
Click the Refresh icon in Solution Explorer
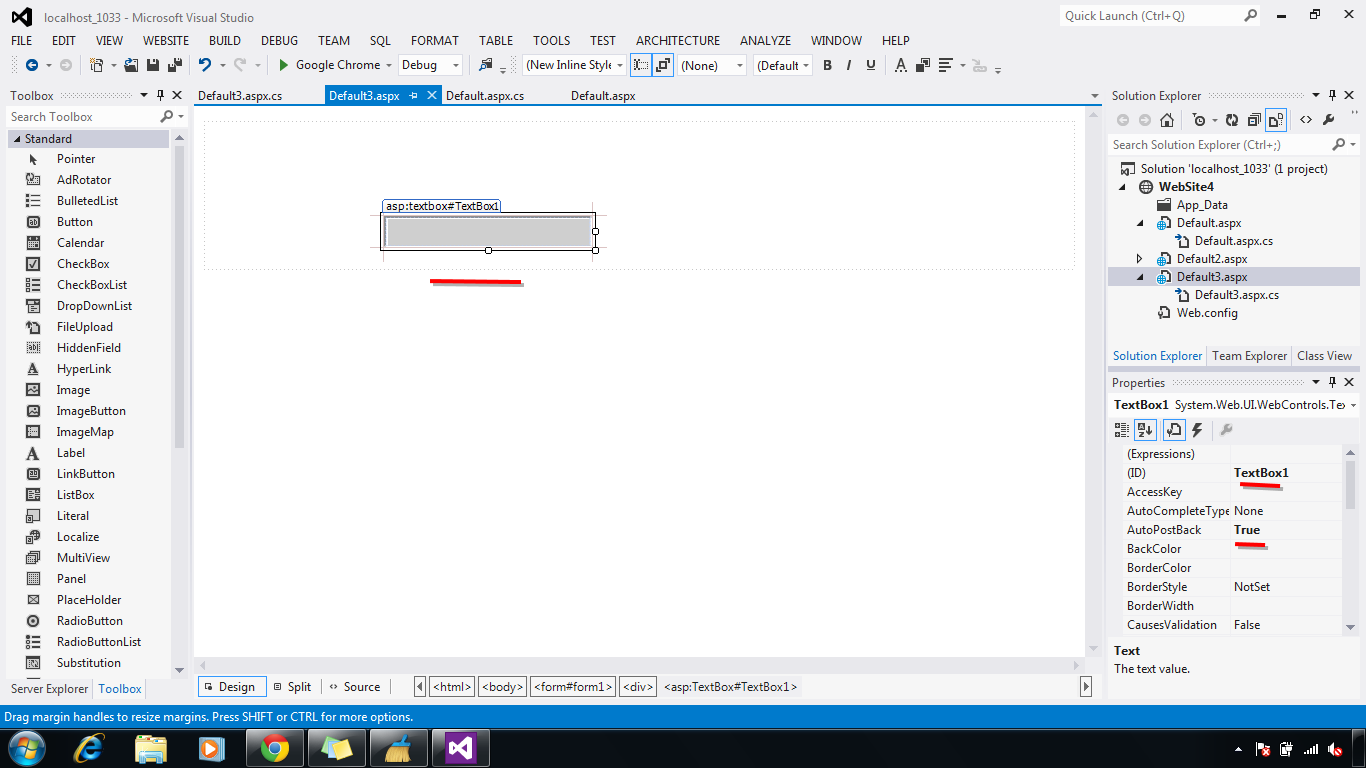tap(1232, 119)
